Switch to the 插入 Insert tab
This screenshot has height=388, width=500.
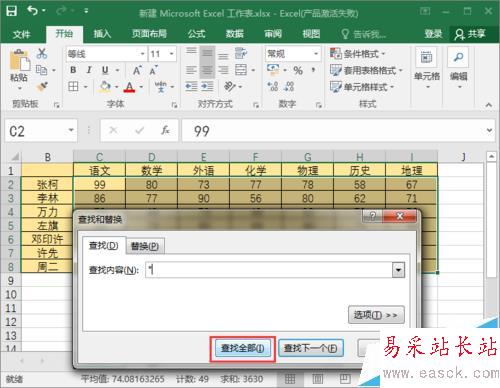tap(102, 34)
